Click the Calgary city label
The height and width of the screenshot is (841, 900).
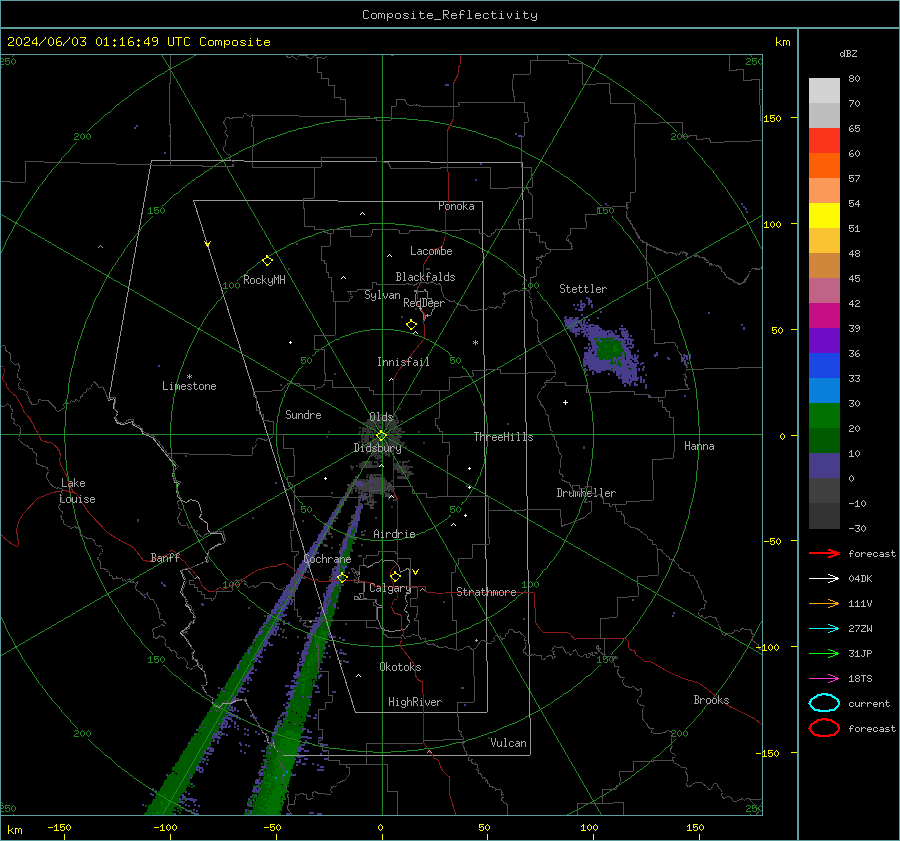pyautogui.click(x=390, y=588)
